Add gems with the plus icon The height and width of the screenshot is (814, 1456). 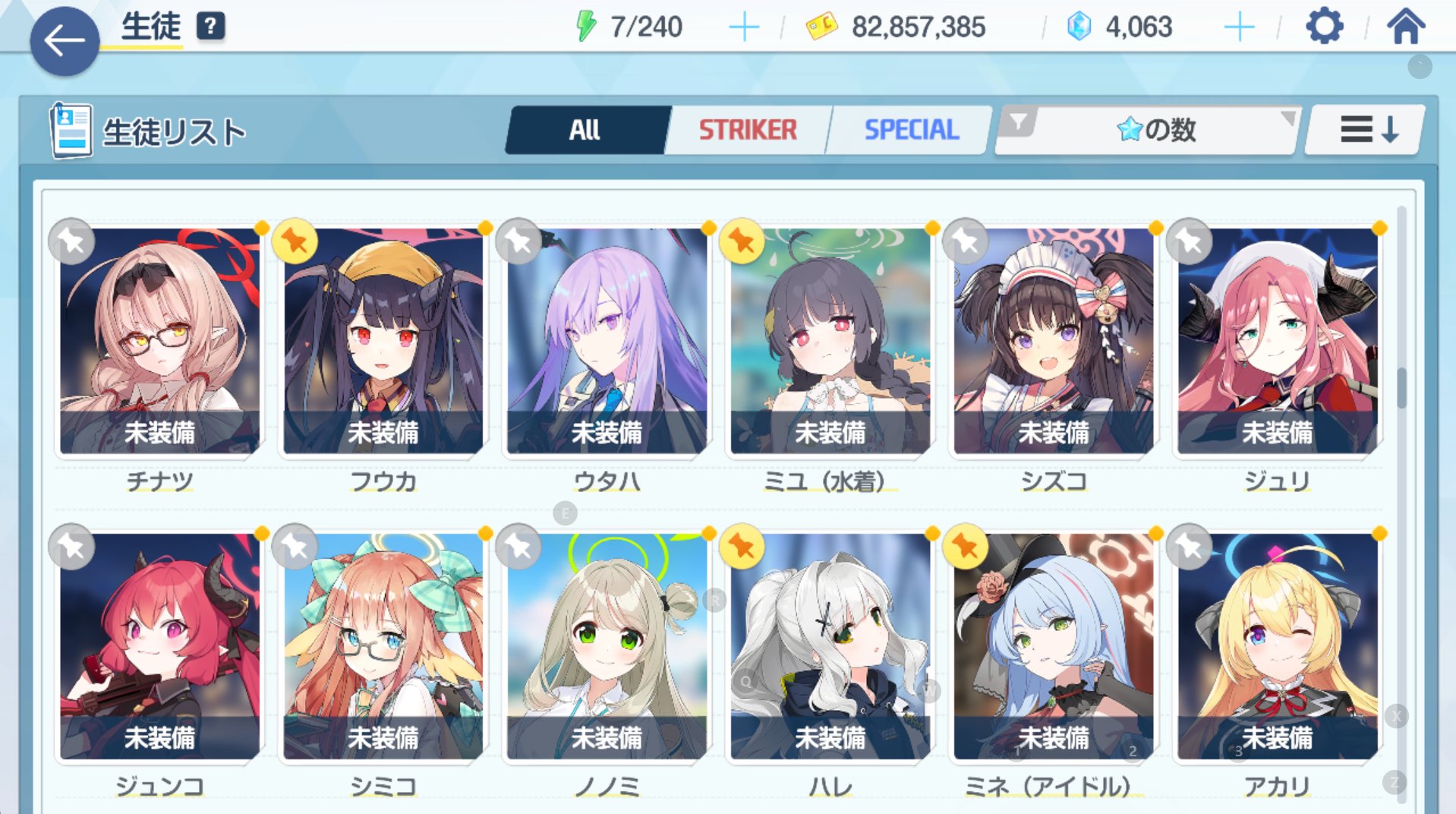1239,27
